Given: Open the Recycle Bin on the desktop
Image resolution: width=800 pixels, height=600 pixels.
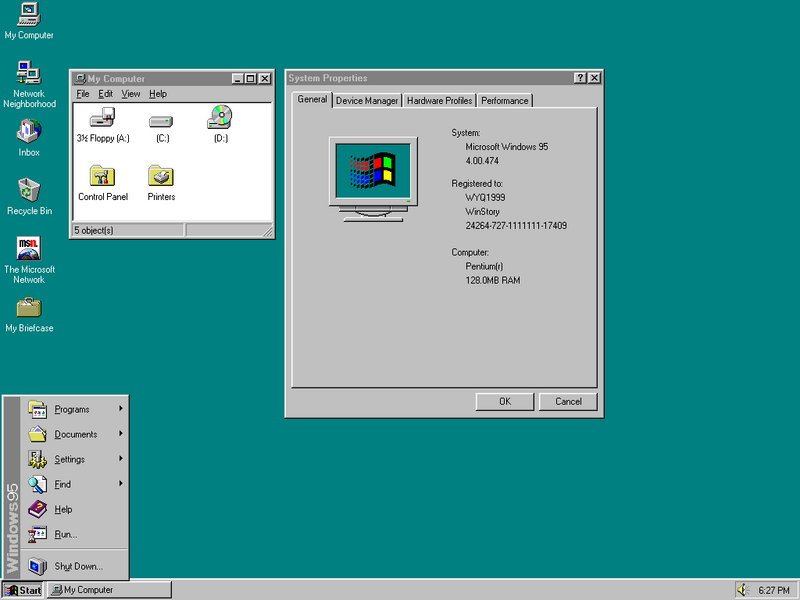Looking at the screenshot, I should pyautogui.click(x=29, y=190).
